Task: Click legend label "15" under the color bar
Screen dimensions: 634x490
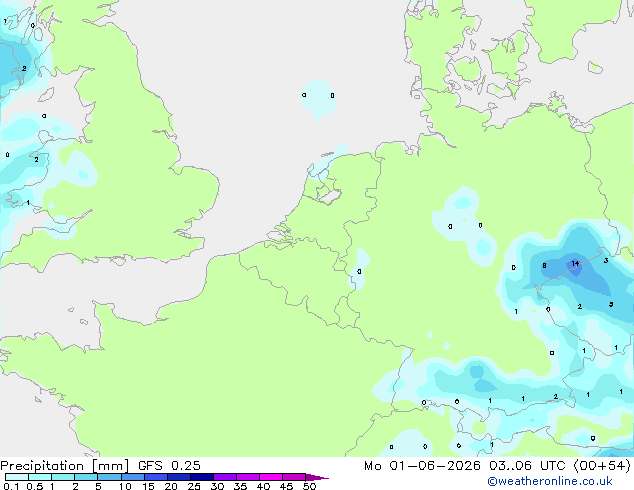Action: pos(148,486)
